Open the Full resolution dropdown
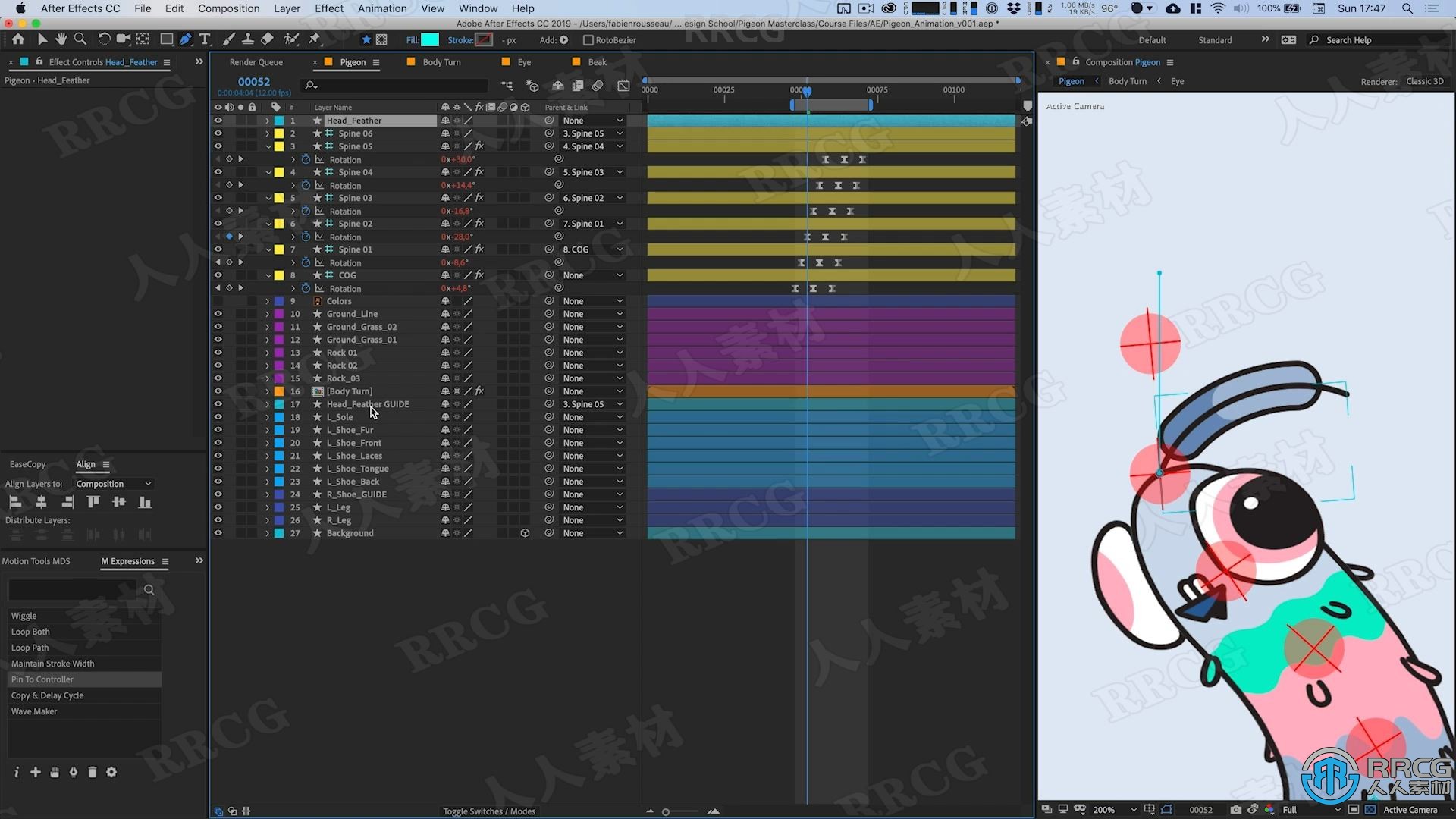Viewport: 1456px width, 819px height. [1310, 809]
